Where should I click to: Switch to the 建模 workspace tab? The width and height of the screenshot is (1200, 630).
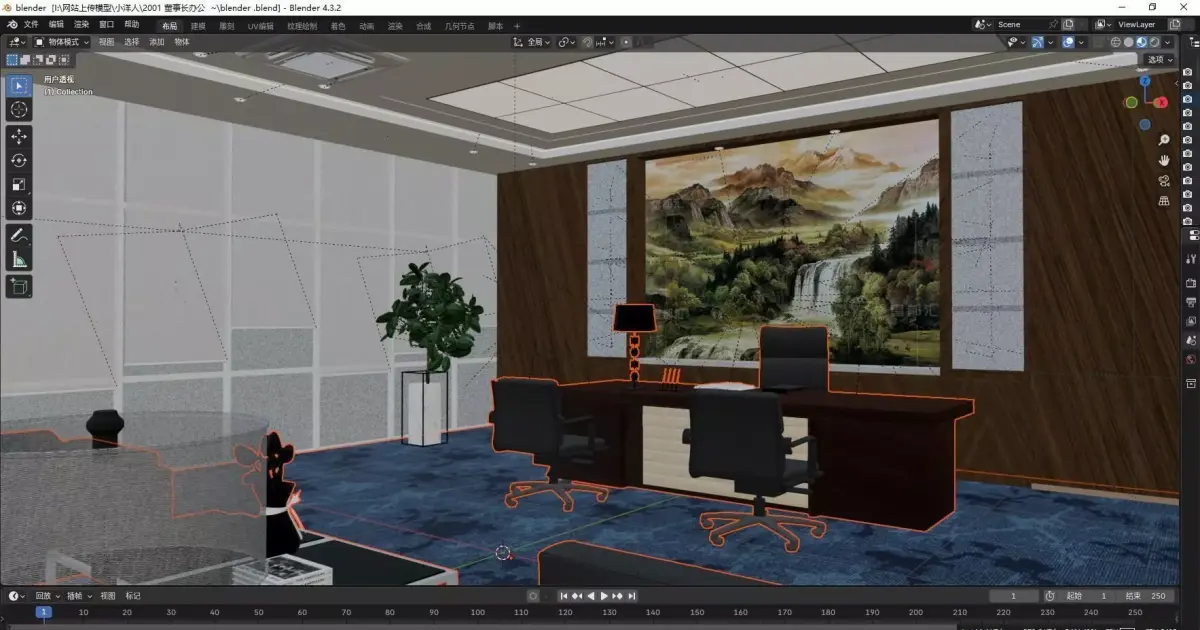click(x=199, y=26)
